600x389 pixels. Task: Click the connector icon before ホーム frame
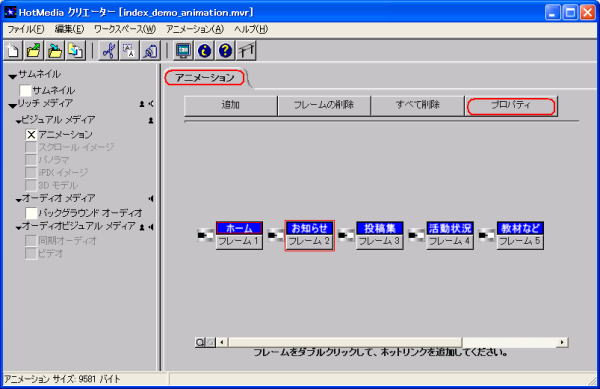(206, 235)
